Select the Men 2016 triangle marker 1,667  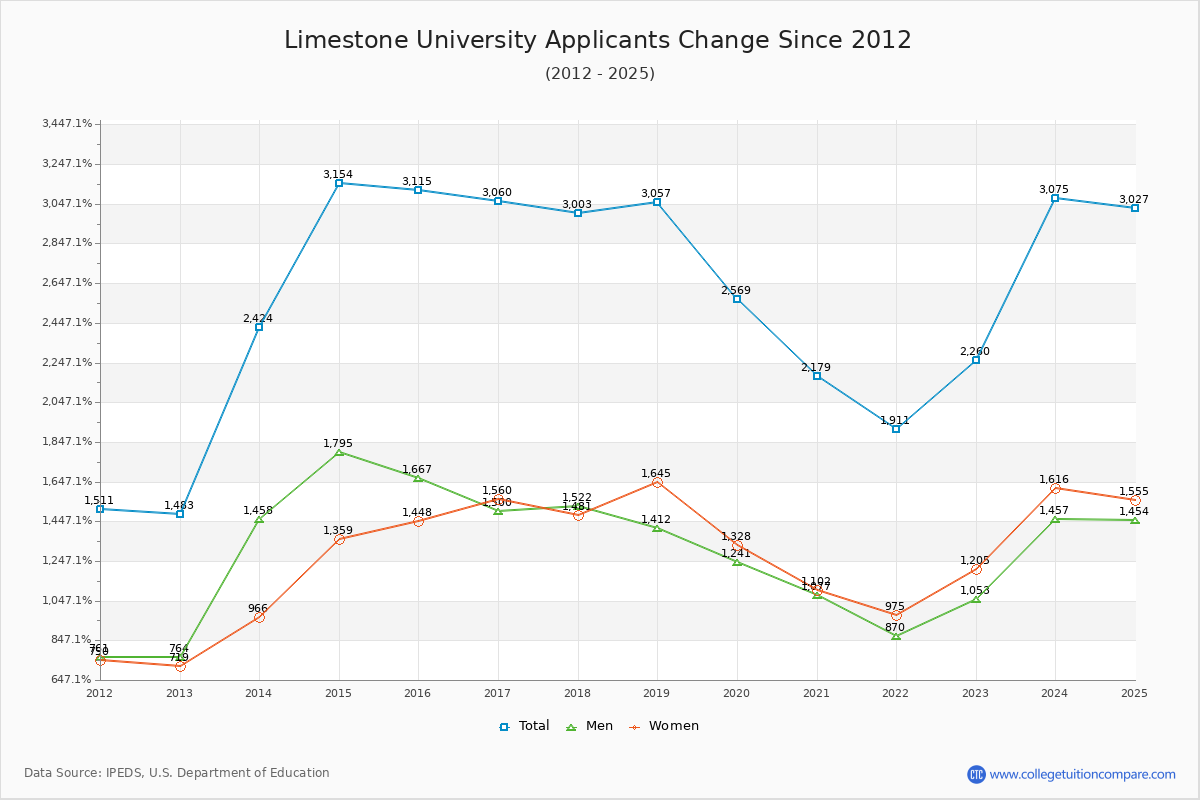418,478
